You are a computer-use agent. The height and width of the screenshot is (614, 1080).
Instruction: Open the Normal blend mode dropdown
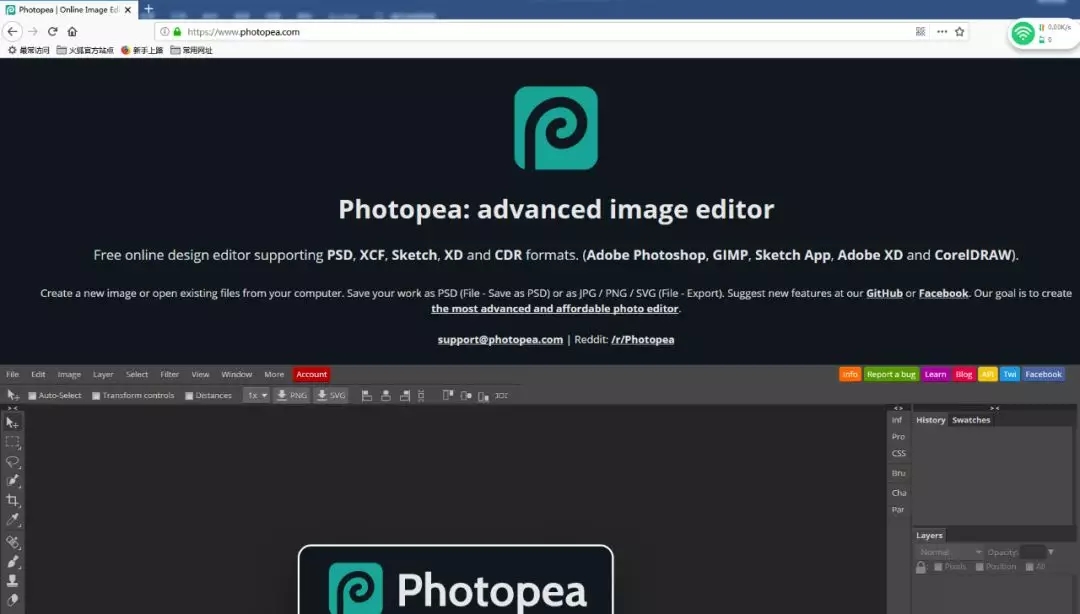(950, 552)
